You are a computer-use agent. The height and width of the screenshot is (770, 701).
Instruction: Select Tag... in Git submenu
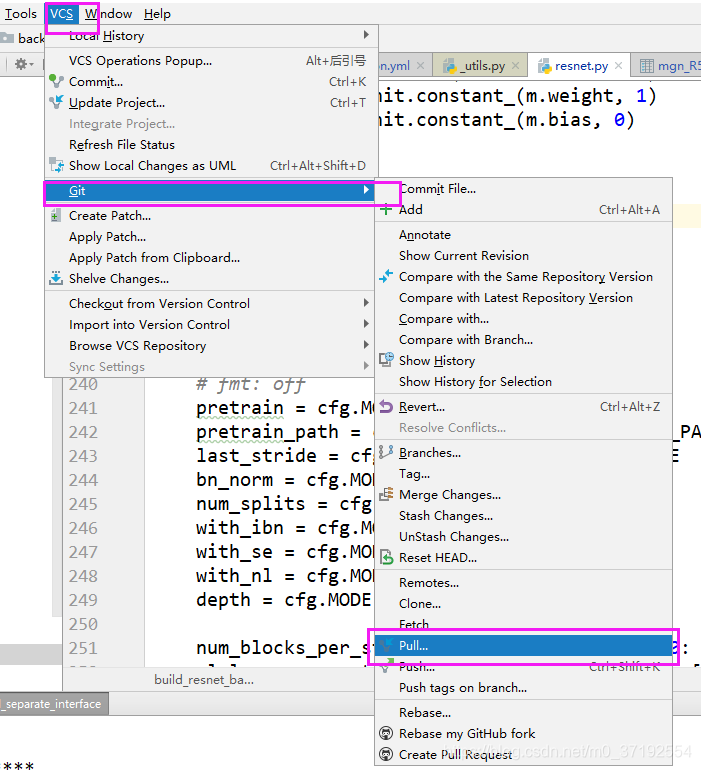click(524, 474)
